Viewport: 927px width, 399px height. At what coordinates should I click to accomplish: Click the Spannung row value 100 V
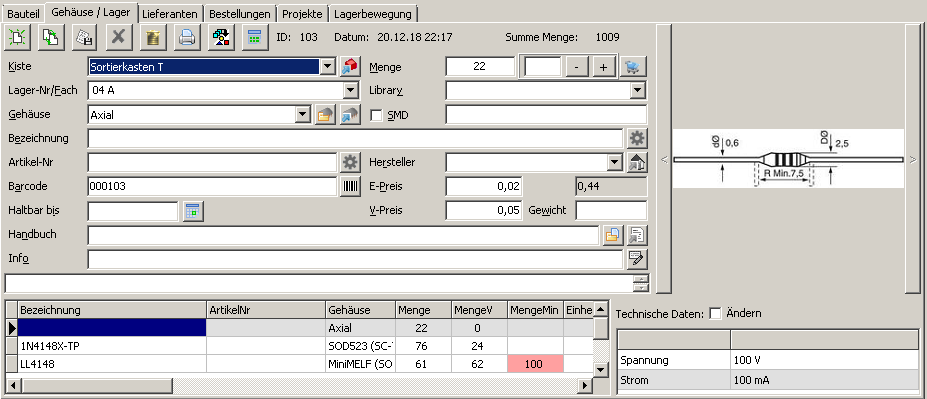(824, 360)
